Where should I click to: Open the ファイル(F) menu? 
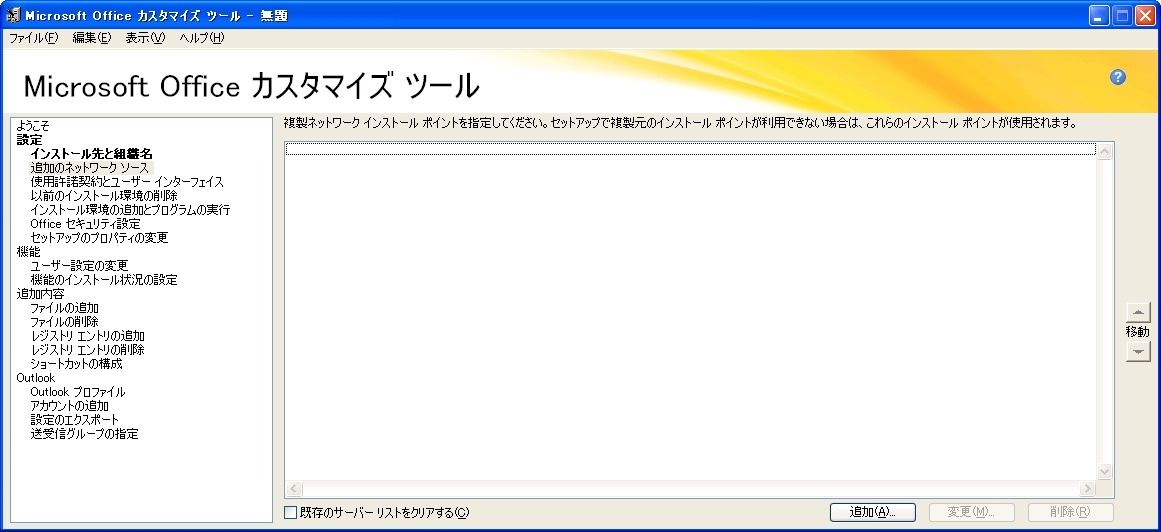pyautogui.click(x=33, y=38)
